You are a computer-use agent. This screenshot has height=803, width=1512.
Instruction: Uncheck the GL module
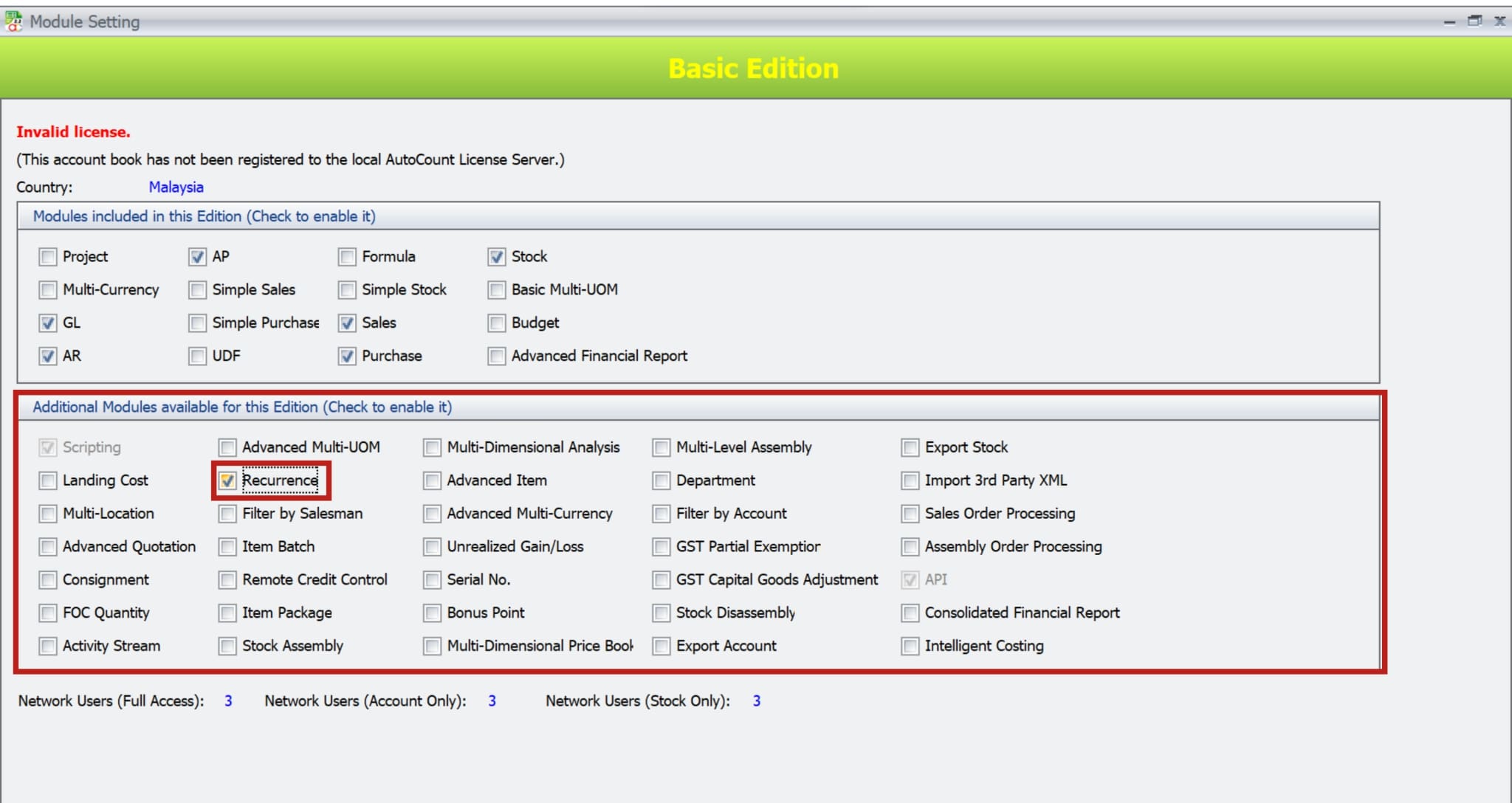coord(48,323)
